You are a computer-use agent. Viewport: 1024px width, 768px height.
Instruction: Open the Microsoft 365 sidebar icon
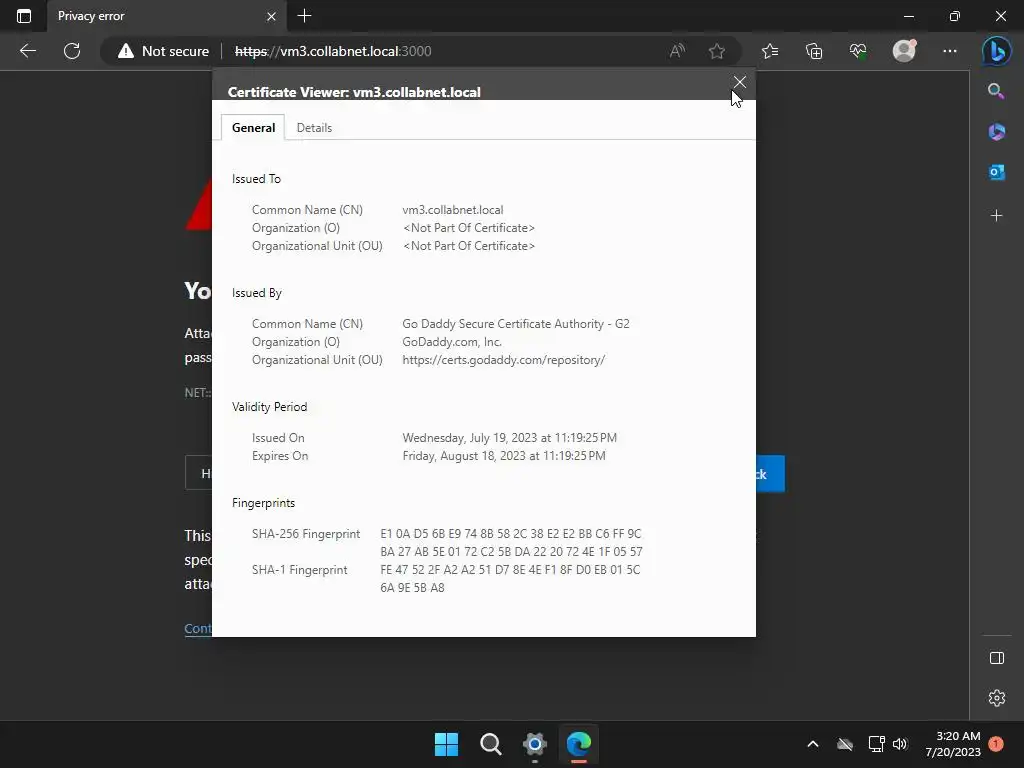[997, 132]
